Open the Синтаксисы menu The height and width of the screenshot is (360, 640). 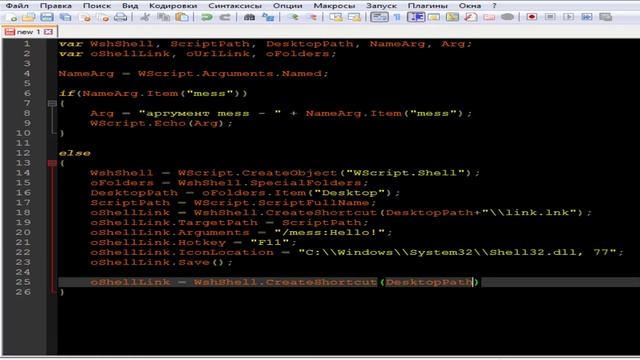coord(235,5)
